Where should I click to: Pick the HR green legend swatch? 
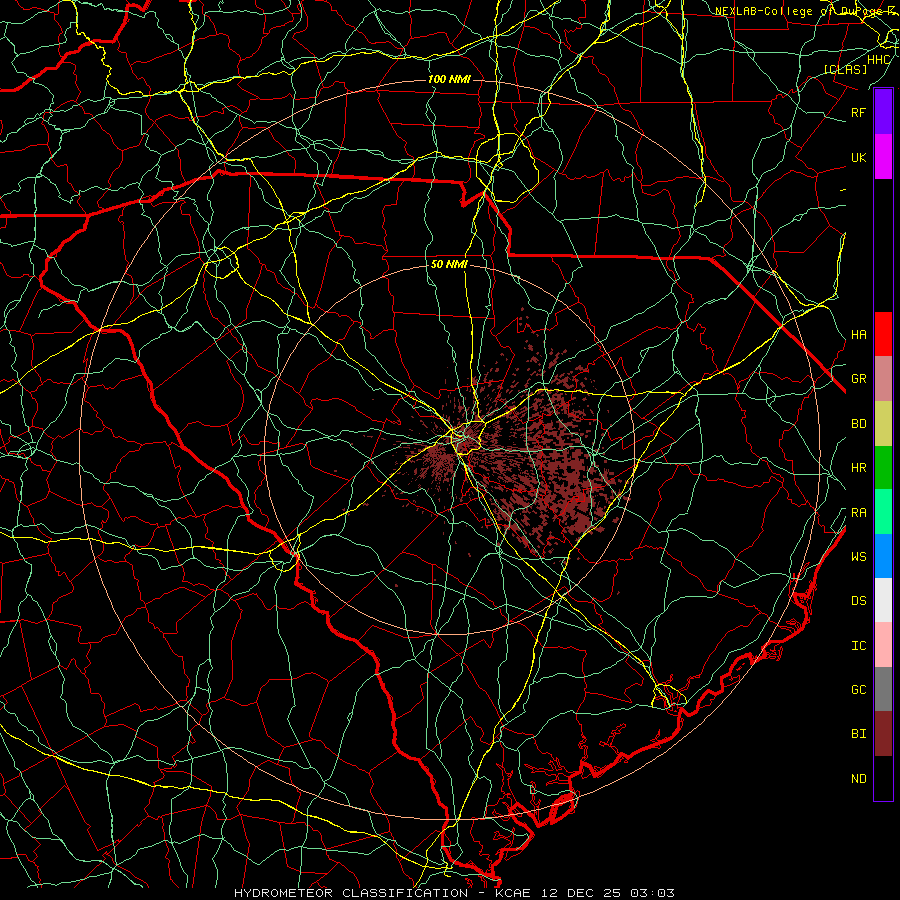(883, 468)
